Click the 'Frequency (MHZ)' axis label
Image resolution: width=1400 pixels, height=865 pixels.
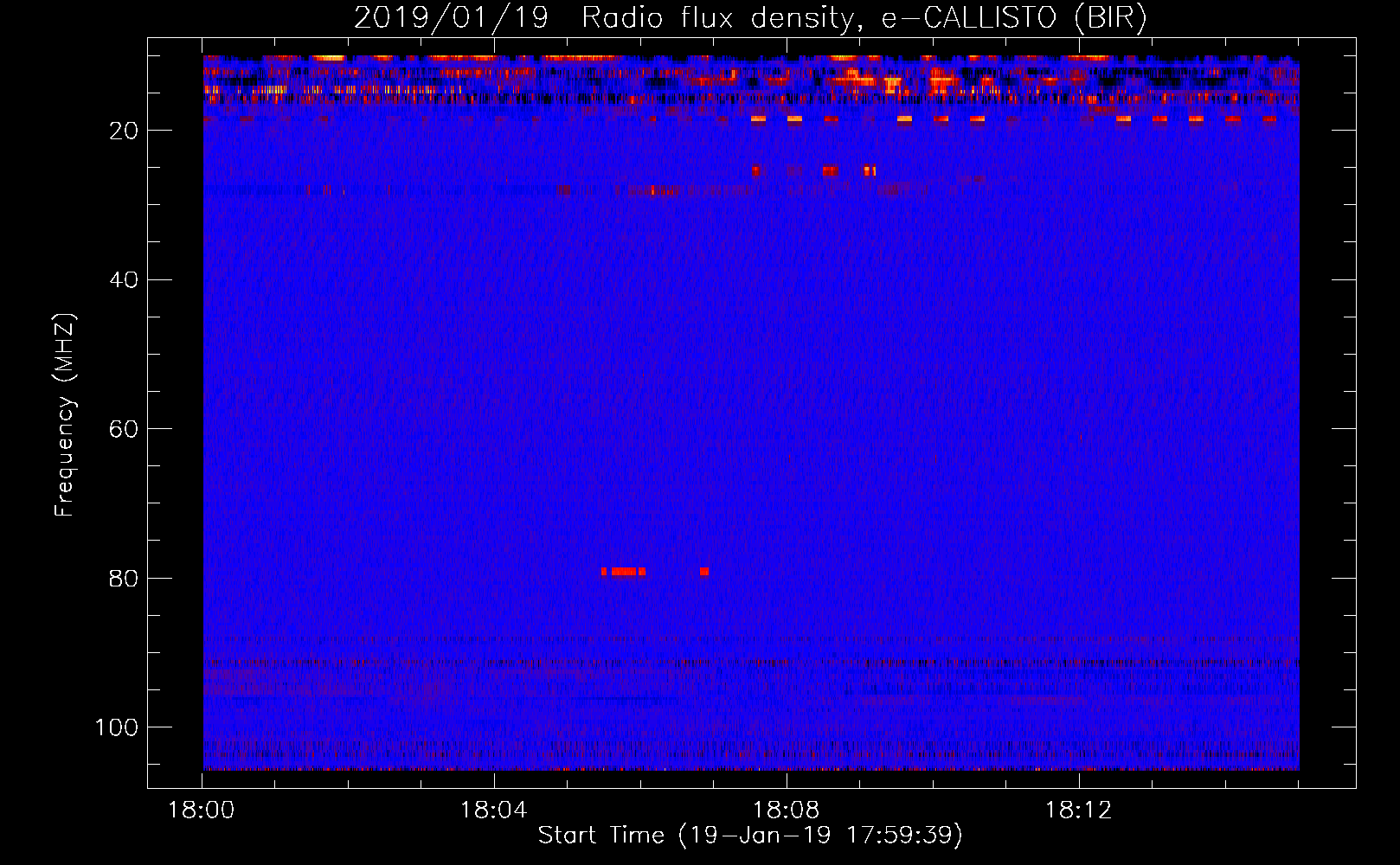click(65, 415)
